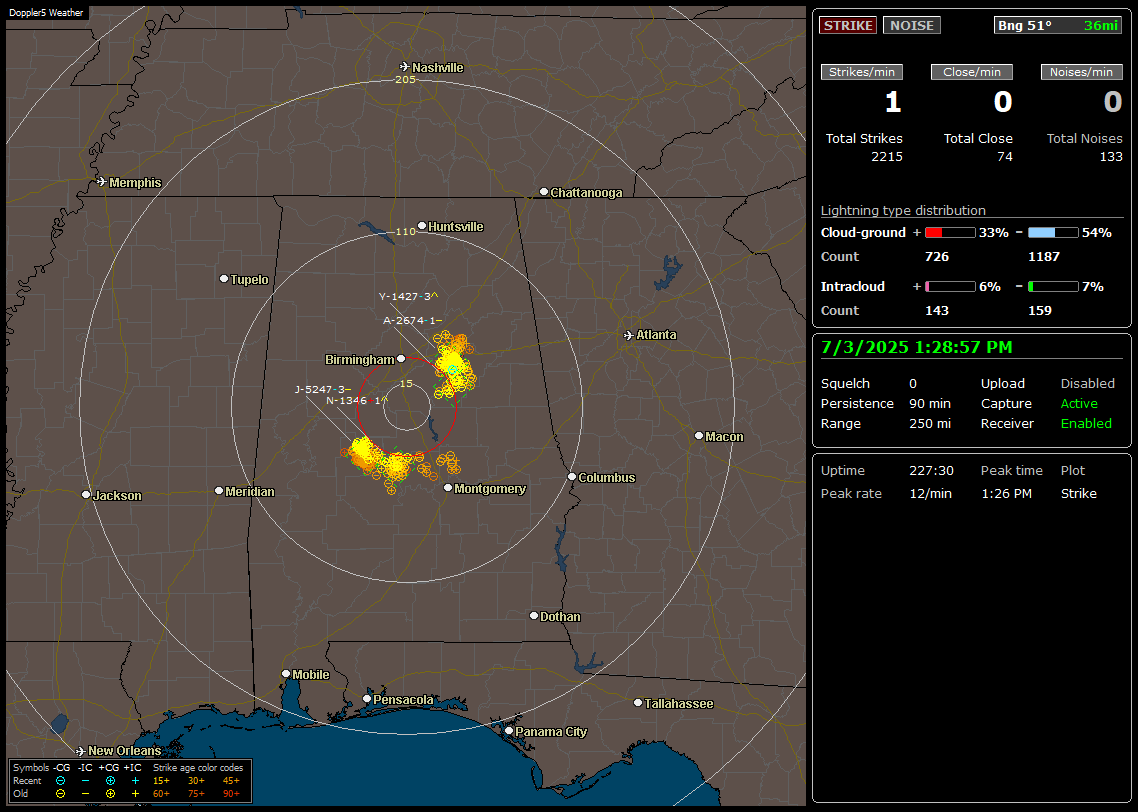Click the Tupelo city marker dot

click(224, 279)
